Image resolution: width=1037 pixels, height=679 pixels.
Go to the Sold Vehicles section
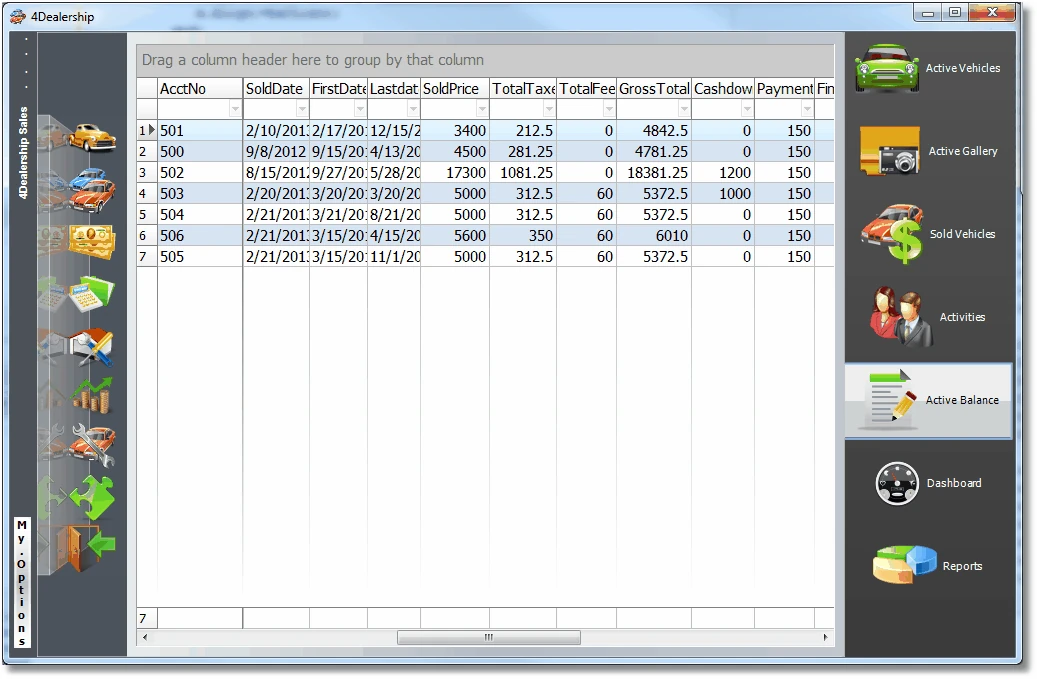click(x=928, y=233)
